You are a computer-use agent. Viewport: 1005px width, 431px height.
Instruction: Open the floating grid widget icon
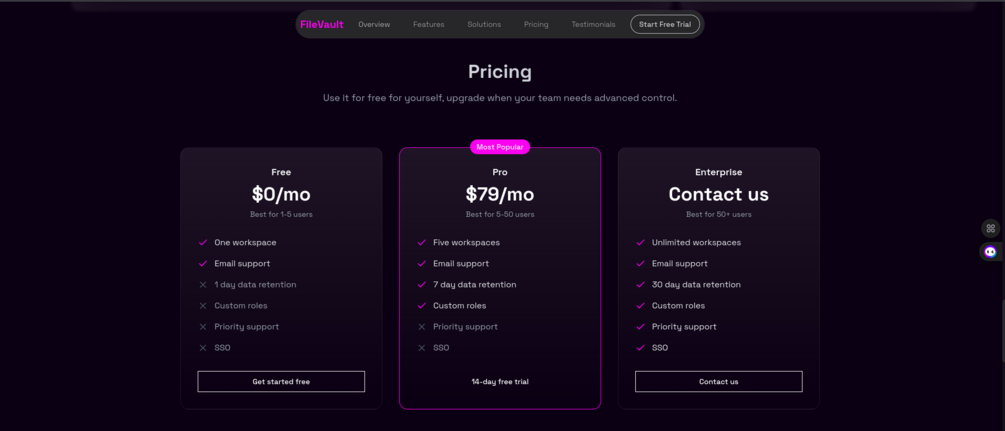[990, 228]
